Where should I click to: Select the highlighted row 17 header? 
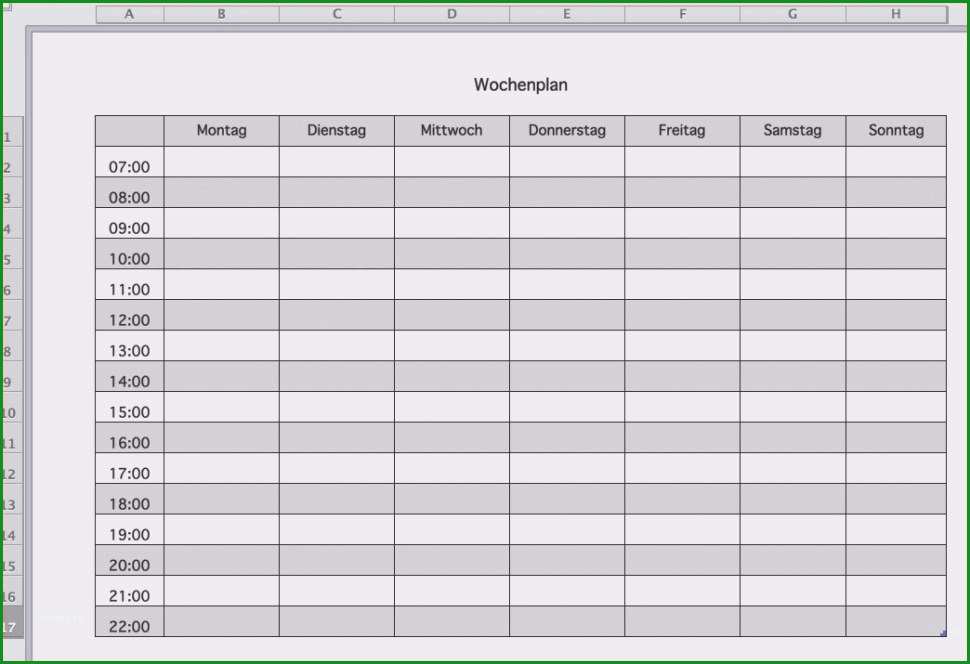tap(12, 621)
